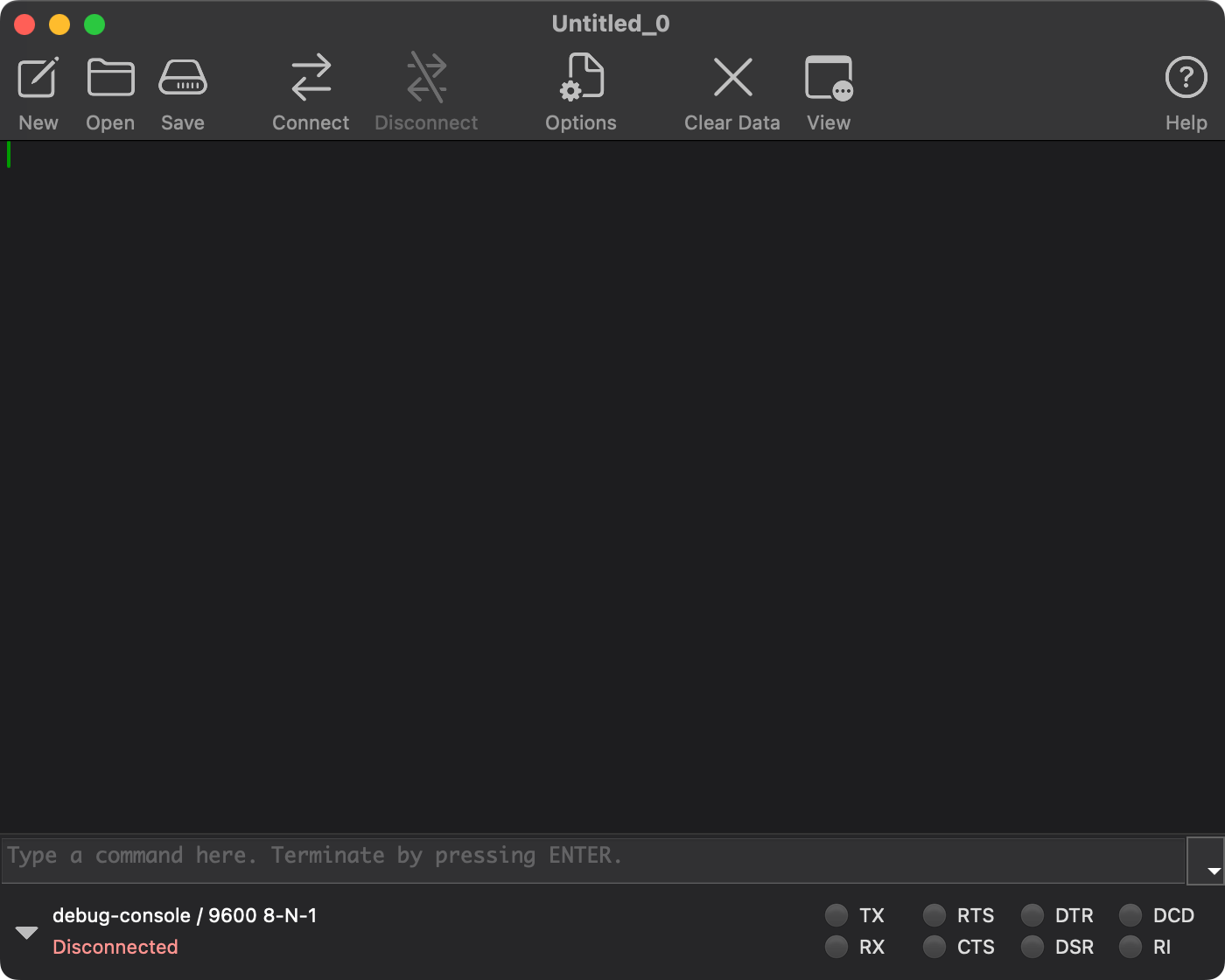Click in the command input field
This screenshot has height=980, width=1225.
pyautogui.click(x=593, y=857)
